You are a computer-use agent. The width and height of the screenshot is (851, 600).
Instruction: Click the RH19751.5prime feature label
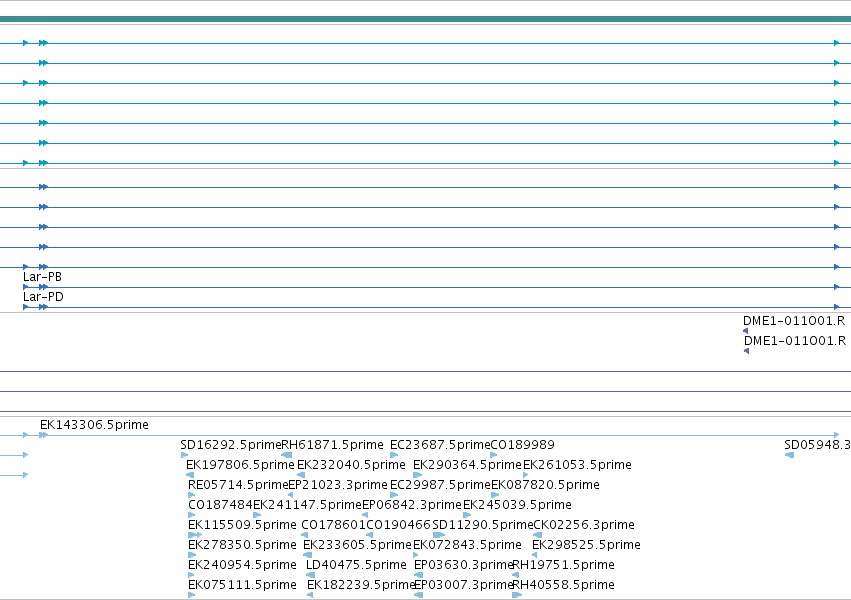pos(564,565)
